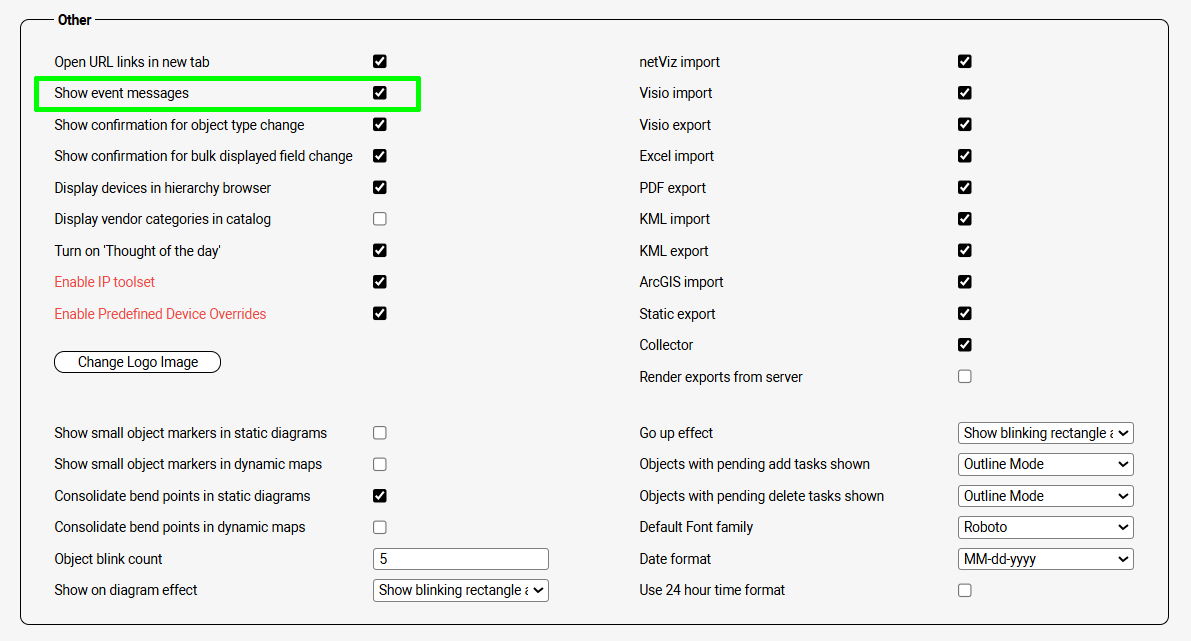
Task: Uncheck Open URL links in new tab
Action: tap(380, 61)
